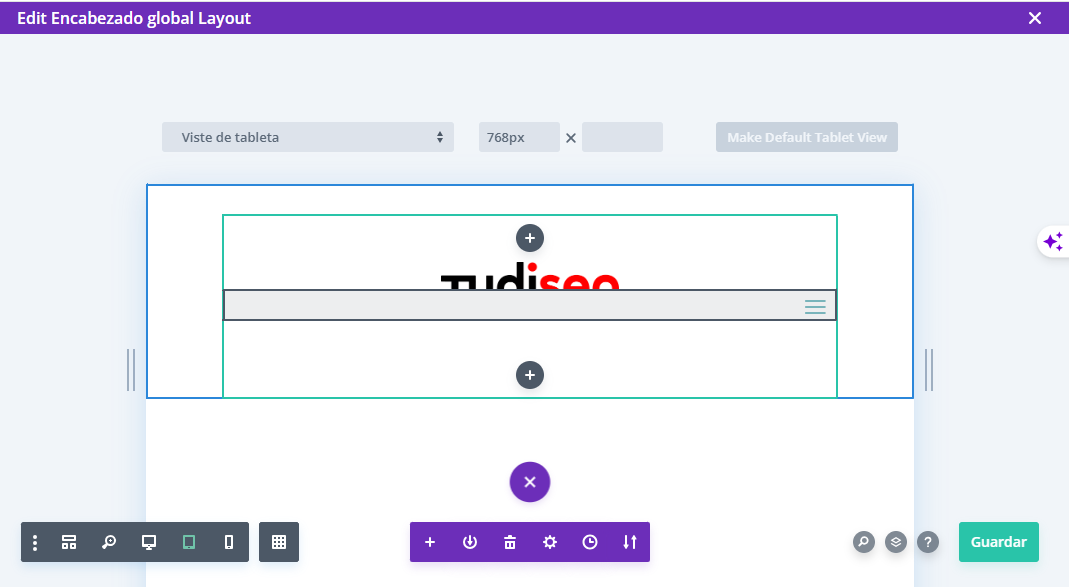Click the empty height field

pos(622,137)
